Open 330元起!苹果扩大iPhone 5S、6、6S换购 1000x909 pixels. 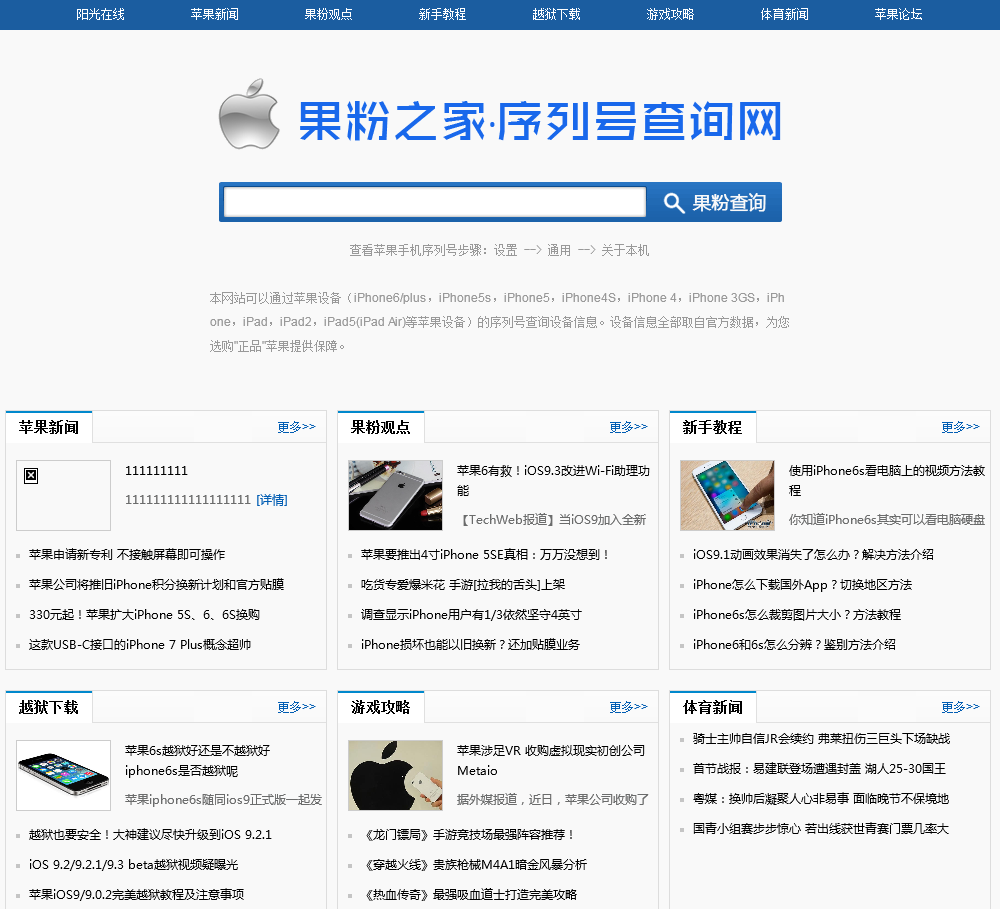144,614
